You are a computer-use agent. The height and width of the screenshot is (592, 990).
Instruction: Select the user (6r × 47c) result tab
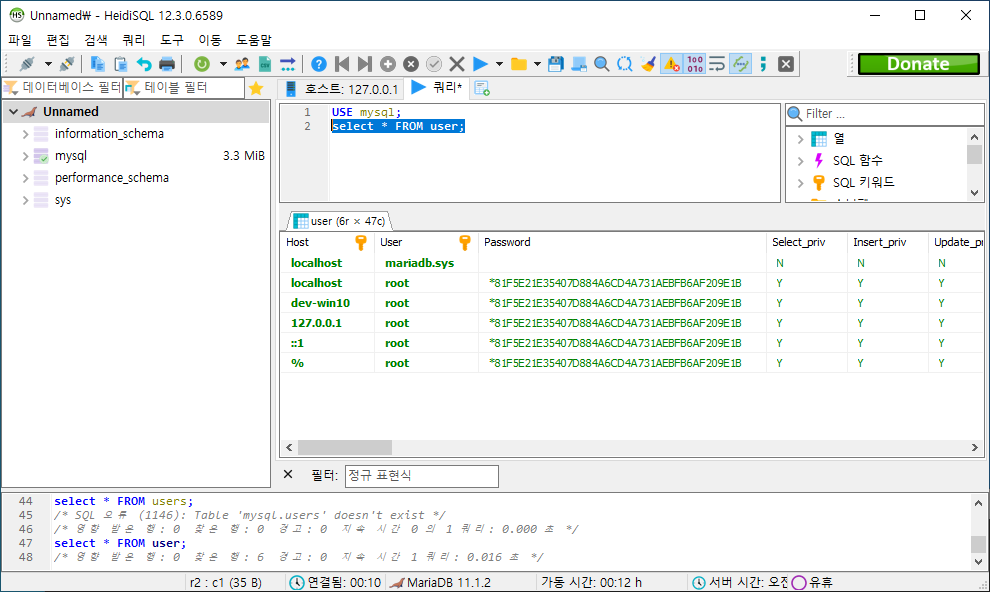click(340, 221)
